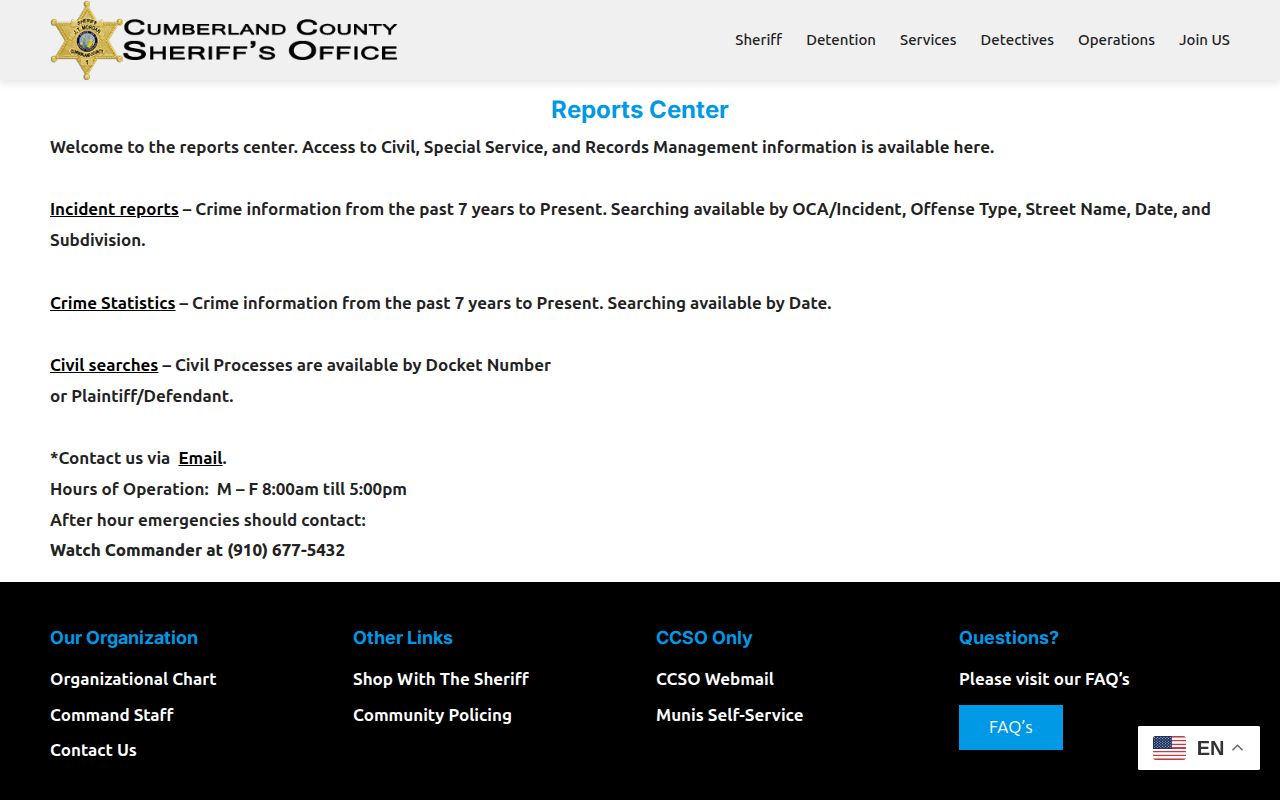Open the Detectives menu

coord(1017,40)
